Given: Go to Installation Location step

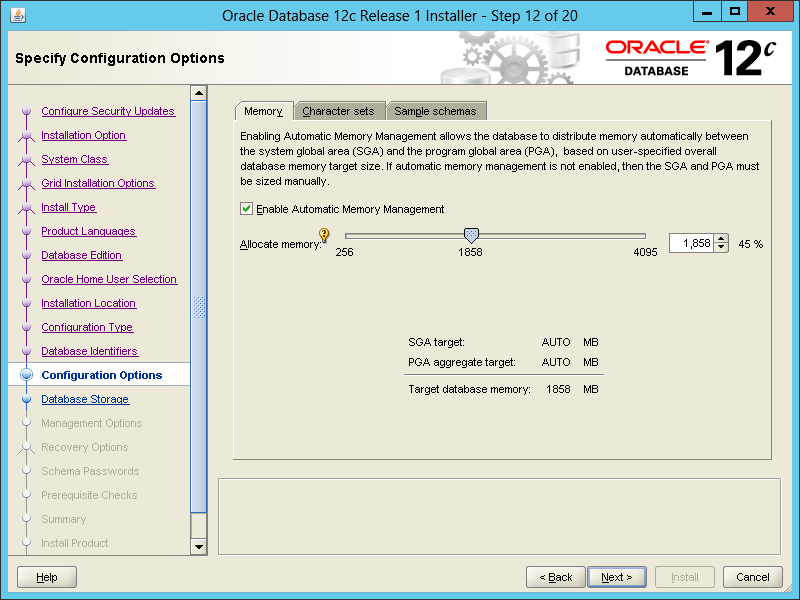Looking at the screenshot, I should 89,303.
